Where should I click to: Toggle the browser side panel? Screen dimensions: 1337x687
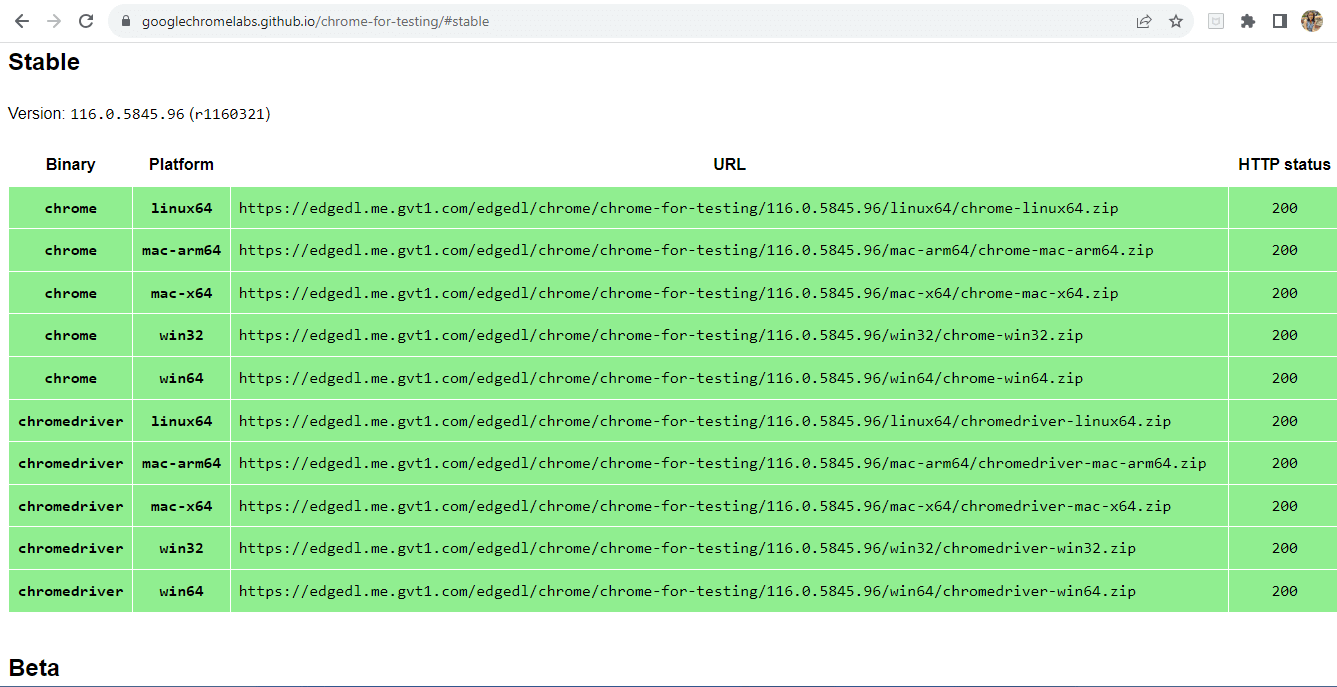coord(1280,21)
